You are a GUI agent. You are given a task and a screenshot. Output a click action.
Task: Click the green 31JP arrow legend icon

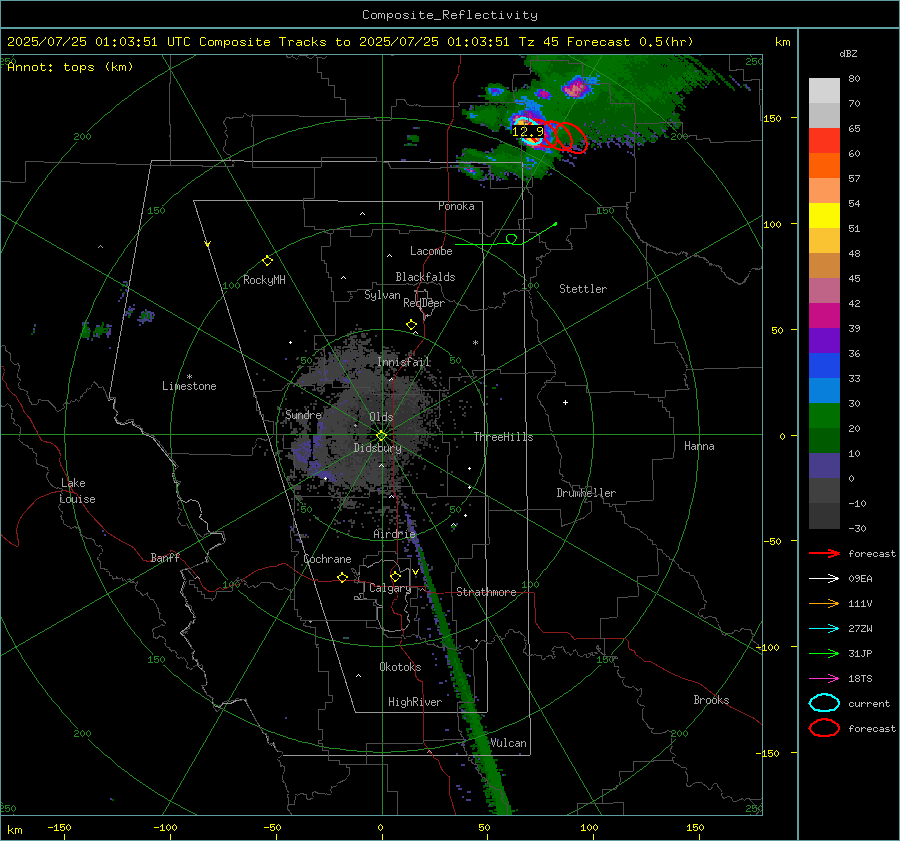(x=824, y=653)
